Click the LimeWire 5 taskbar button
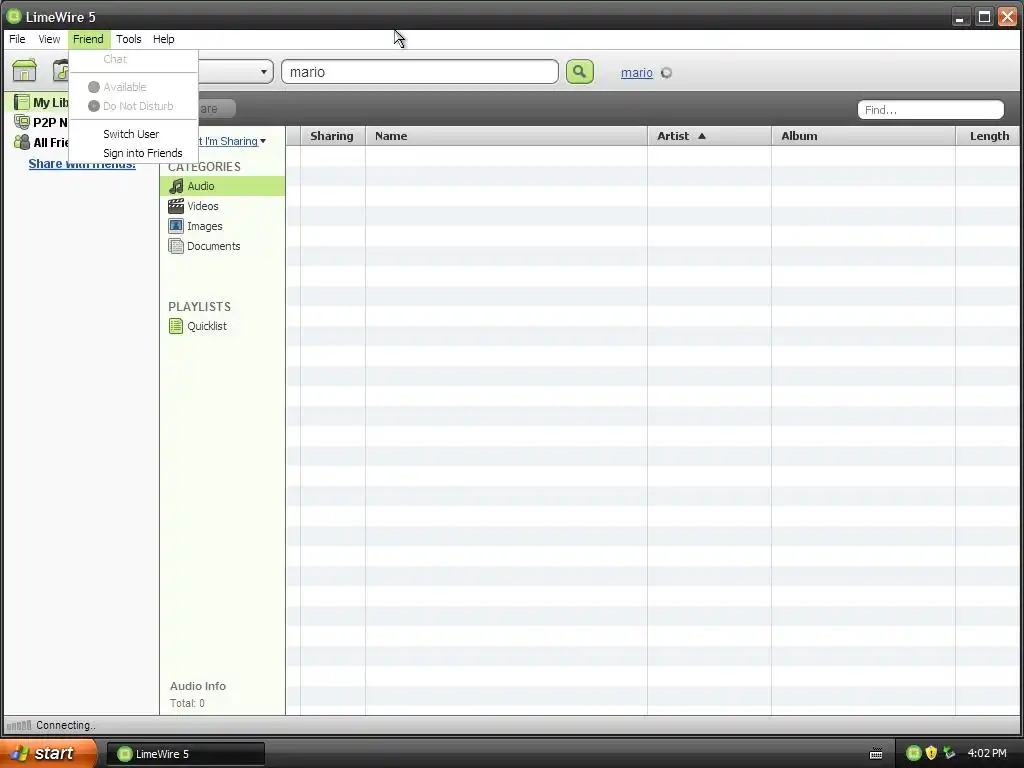Image resolution: width=1024 pixels, height=768 pixels. [185, 754]
